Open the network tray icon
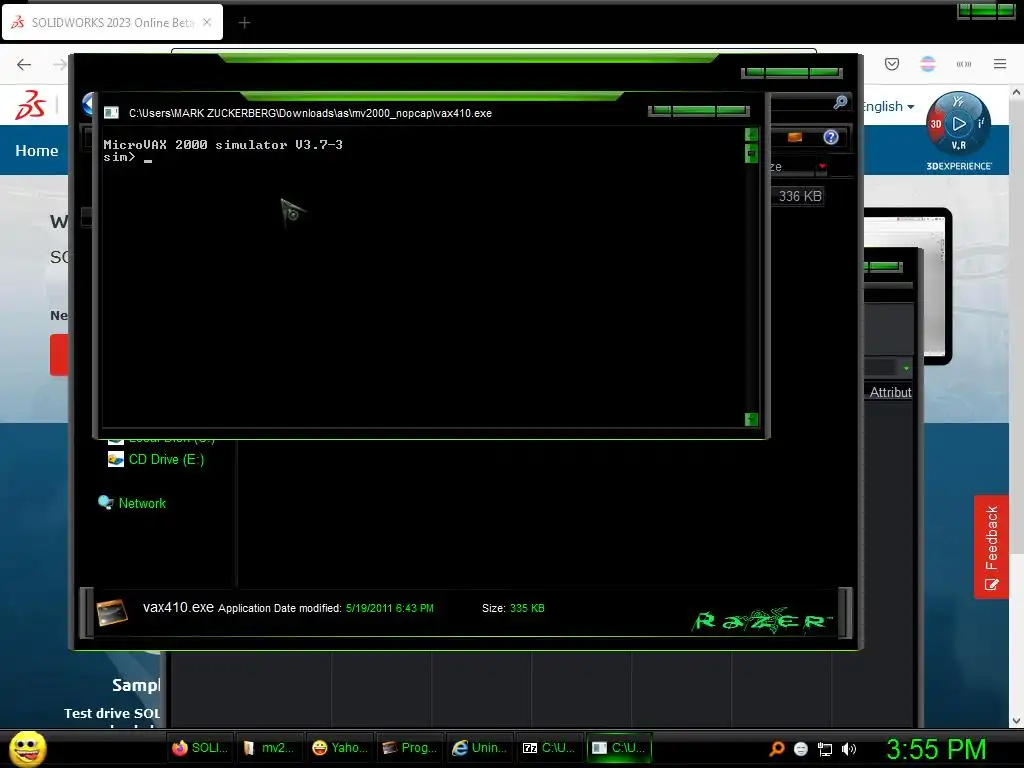Screen dimensions: 1024x768 [825, 749]
